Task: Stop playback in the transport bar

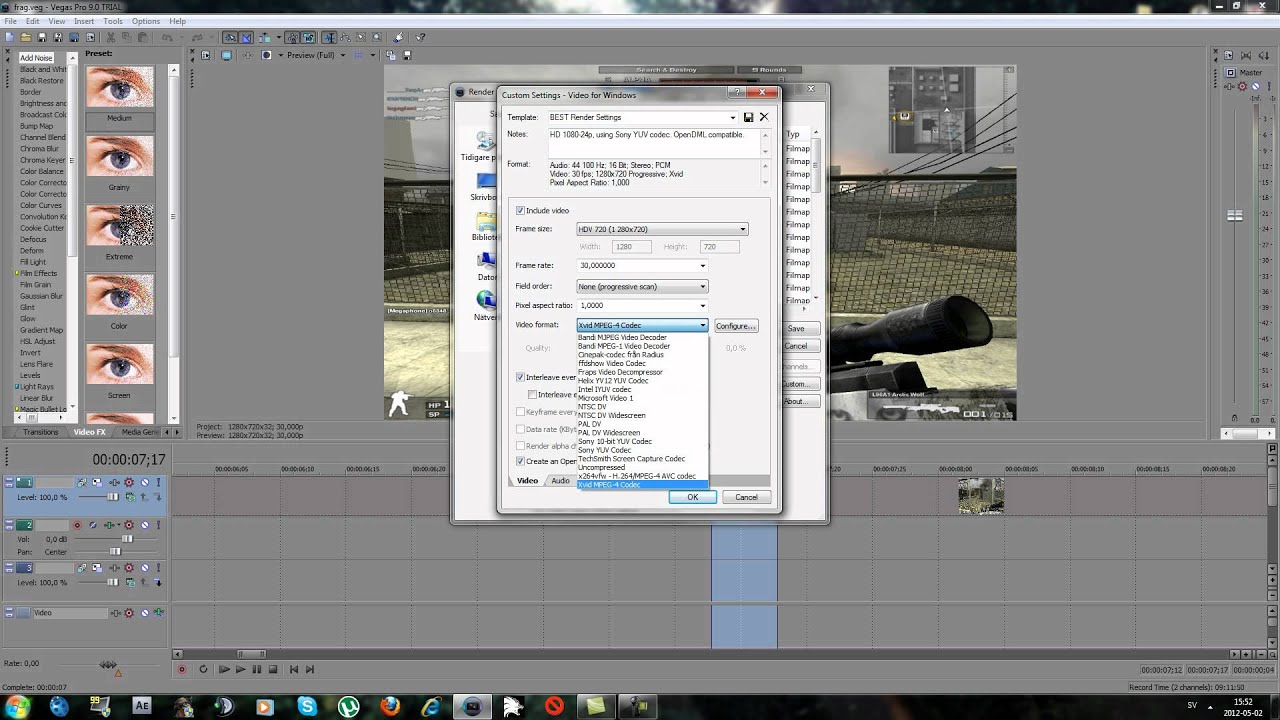Action: tap(273, 669)
